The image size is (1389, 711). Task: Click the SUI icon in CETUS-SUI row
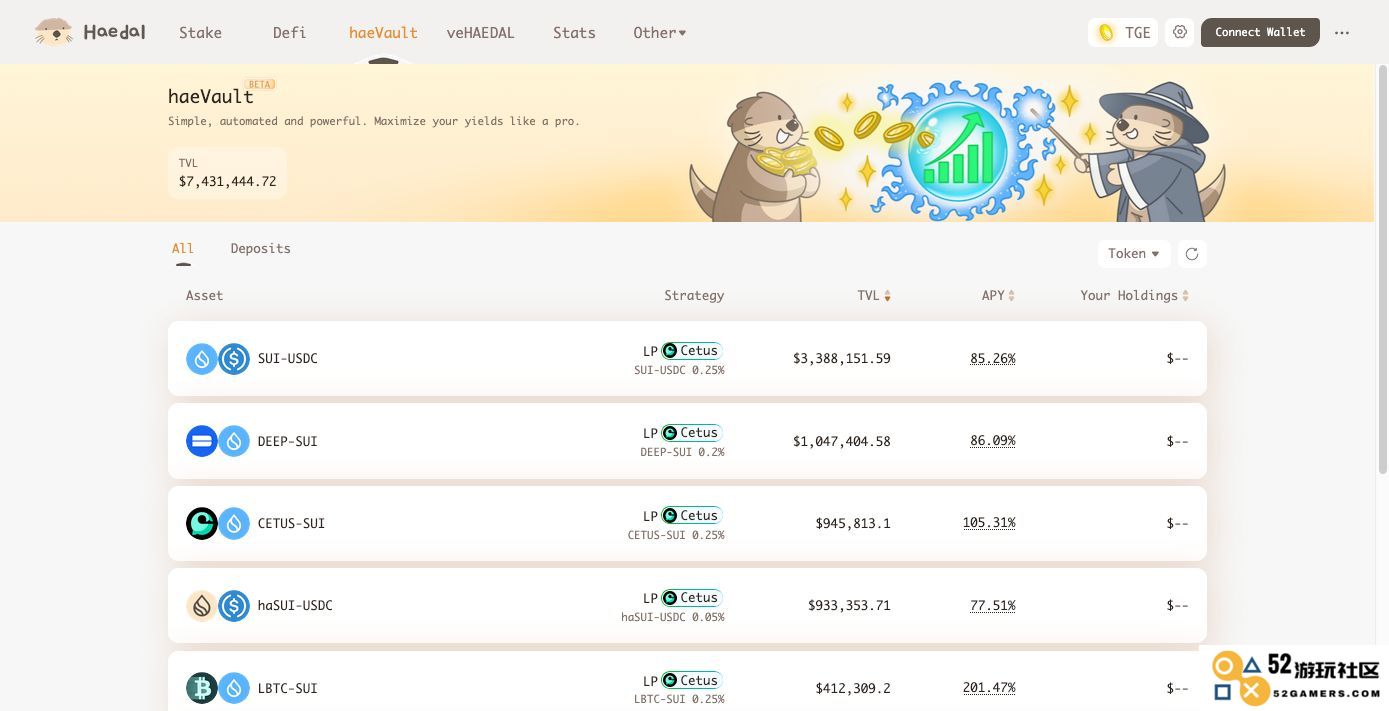234,523
